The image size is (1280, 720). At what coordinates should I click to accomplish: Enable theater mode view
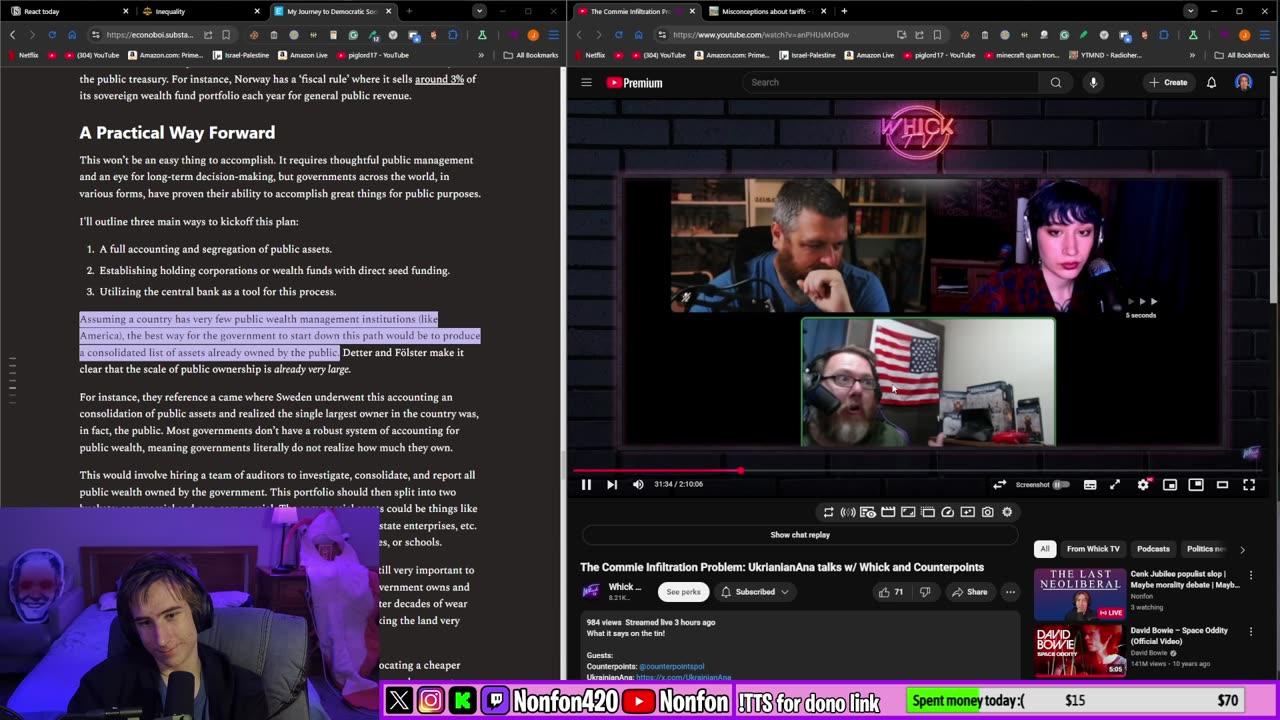1222,484
